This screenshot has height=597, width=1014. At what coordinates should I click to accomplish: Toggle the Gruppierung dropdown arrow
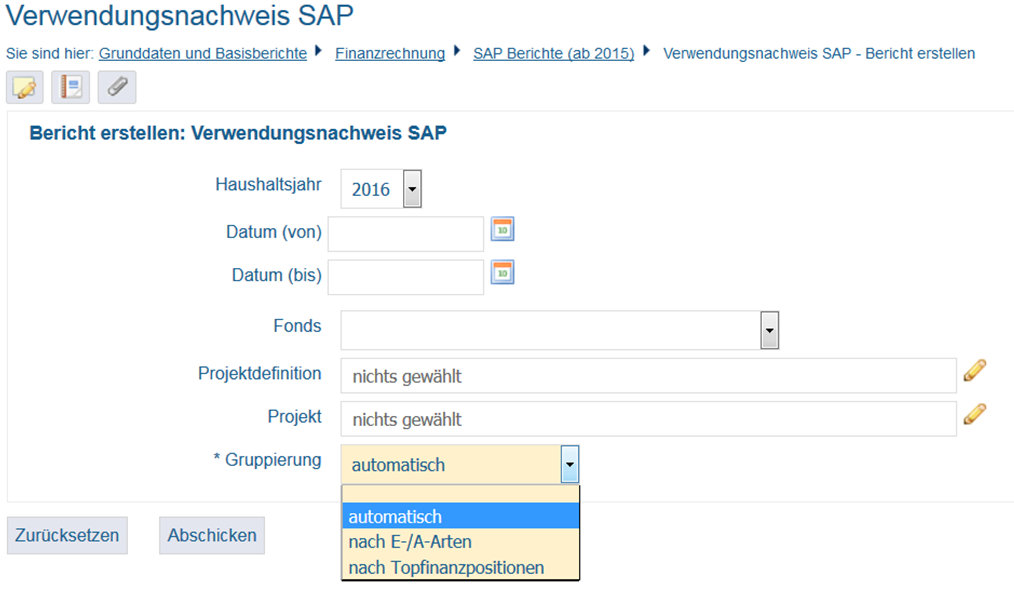click(570, 464)
